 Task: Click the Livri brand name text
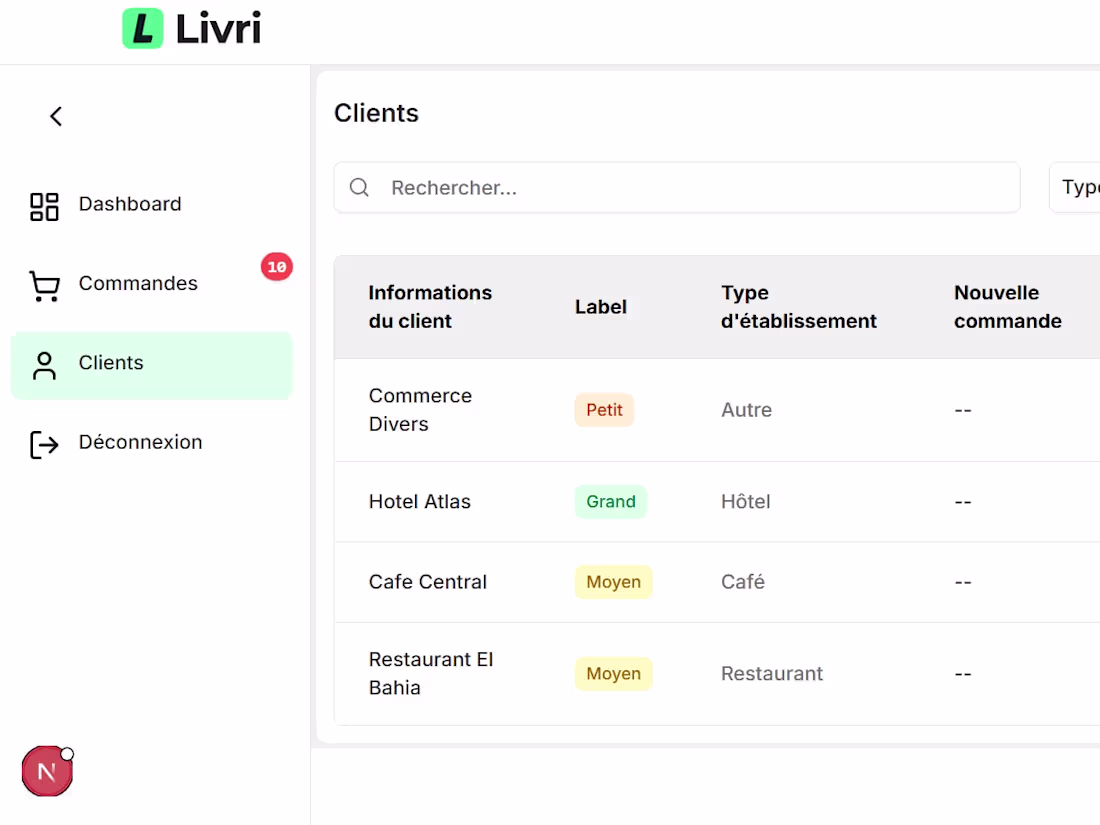pyautogui.click(x=218, y=29)
